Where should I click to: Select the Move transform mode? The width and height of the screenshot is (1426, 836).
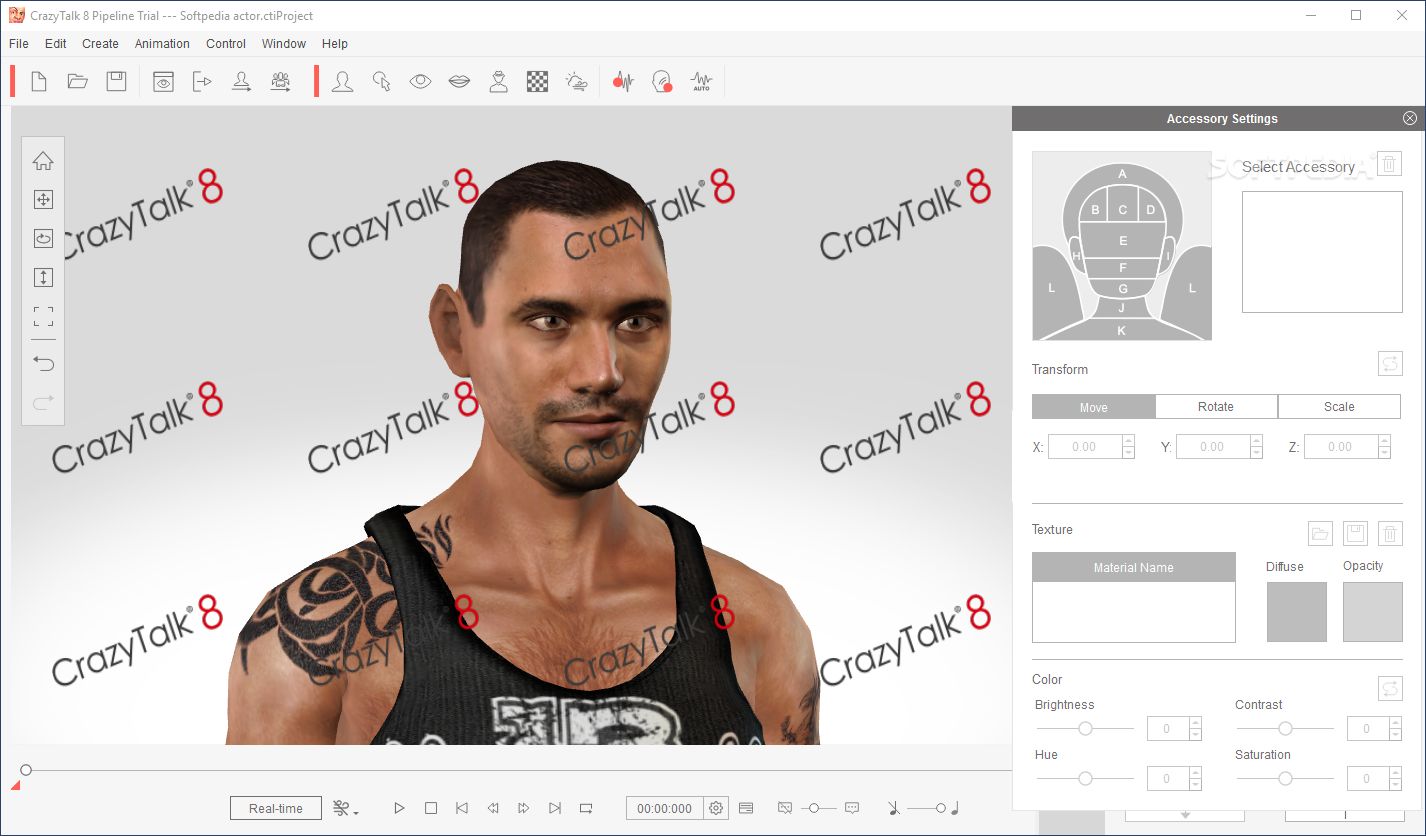1093,407
